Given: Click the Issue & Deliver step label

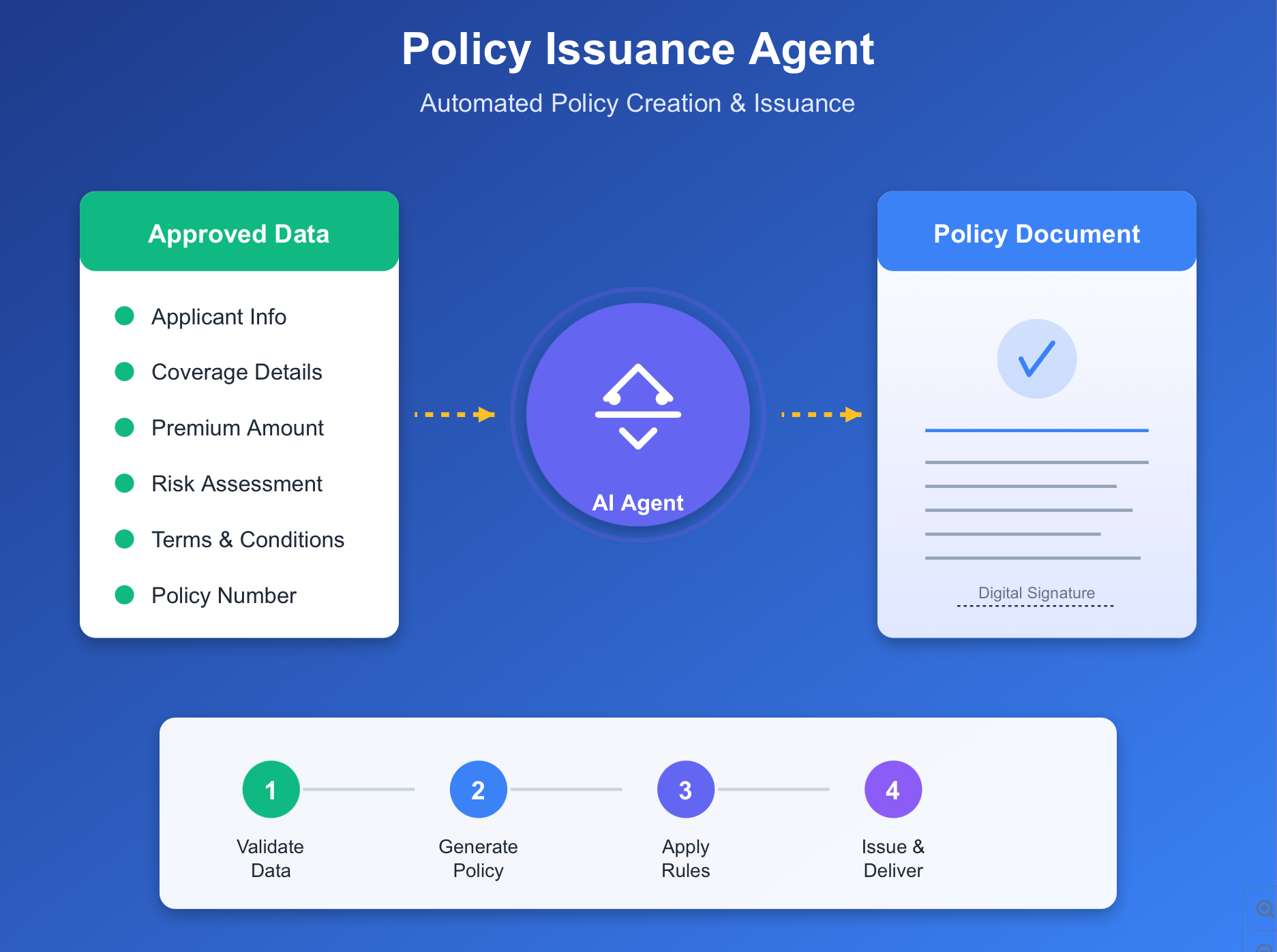Looking at the screenshot, I should point(893,859).
